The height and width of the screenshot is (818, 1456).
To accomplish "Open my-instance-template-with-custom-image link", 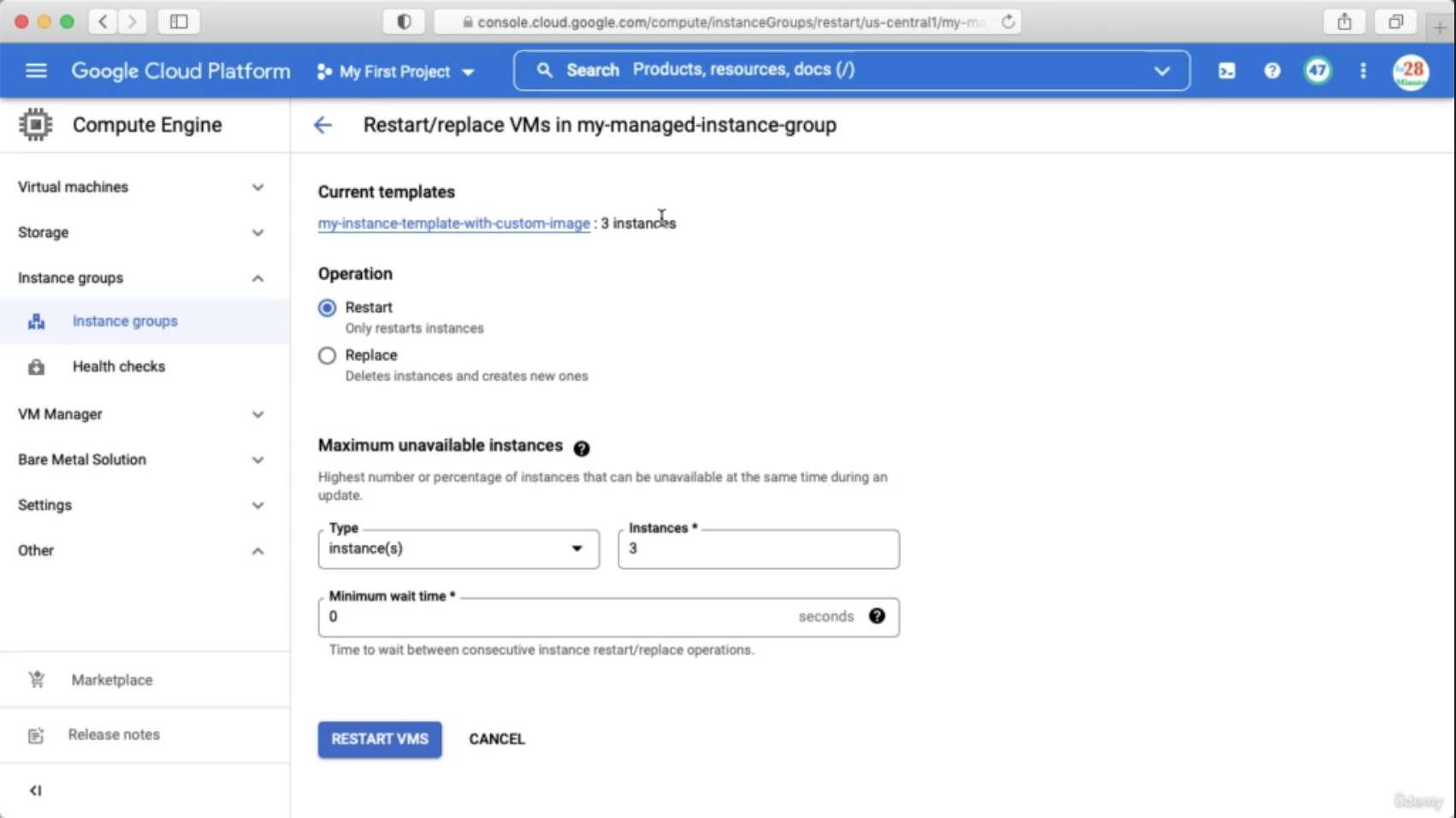I will click(x=454, y=223).
